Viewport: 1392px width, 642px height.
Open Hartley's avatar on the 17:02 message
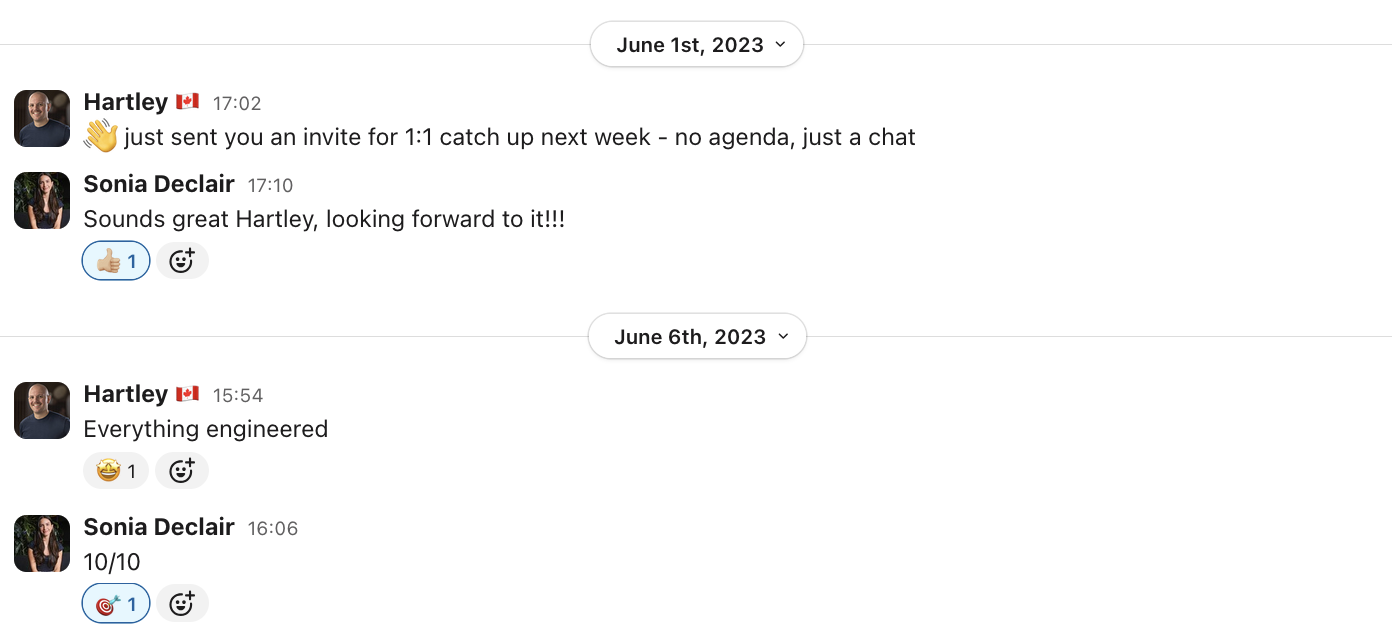(42, 119)
